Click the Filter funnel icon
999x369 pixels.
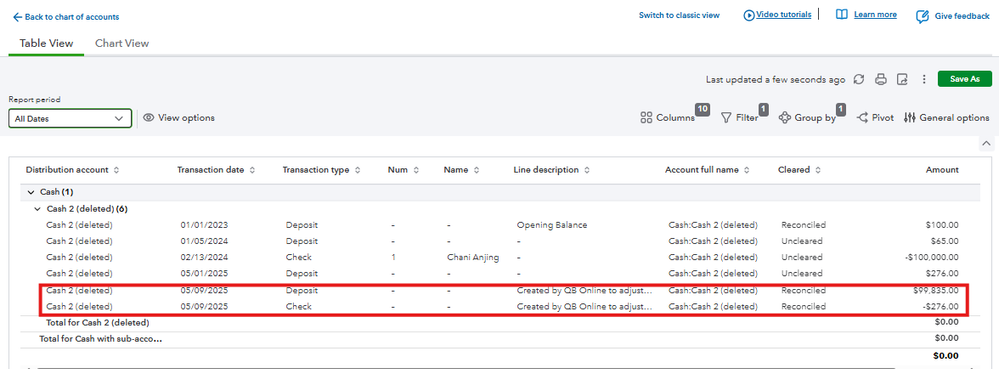click(726, 118)
